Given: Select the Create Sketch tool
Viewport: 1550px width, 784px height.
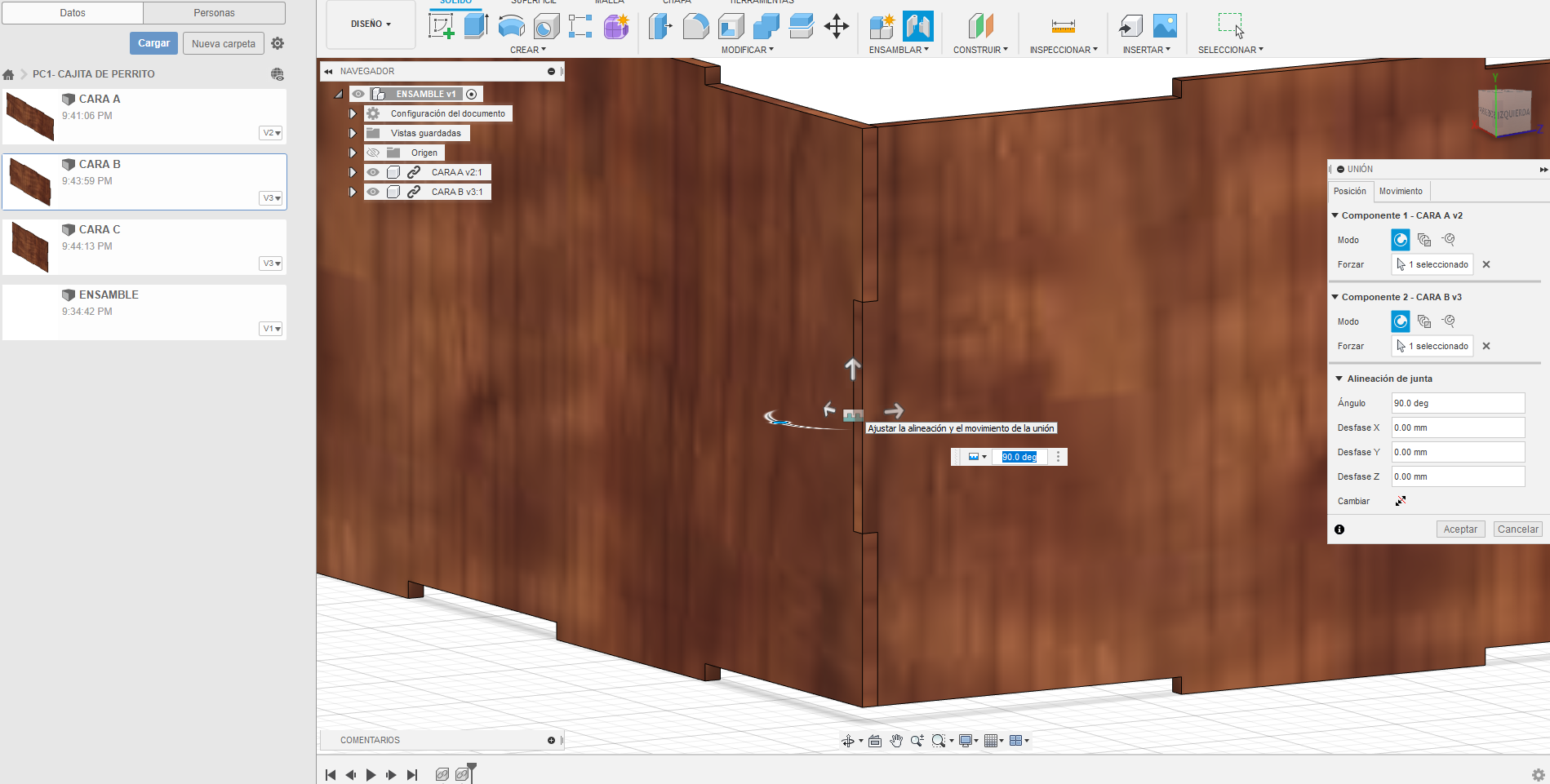Looking at the screenshot, I should (x=442, y=26).
